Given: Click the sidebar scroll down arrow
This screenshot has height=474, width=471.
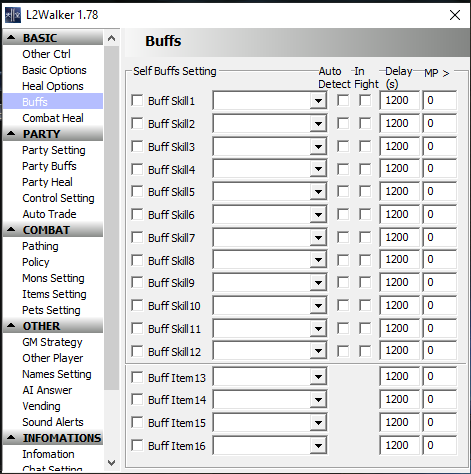Looking at the screenshot, I should 112,463.
